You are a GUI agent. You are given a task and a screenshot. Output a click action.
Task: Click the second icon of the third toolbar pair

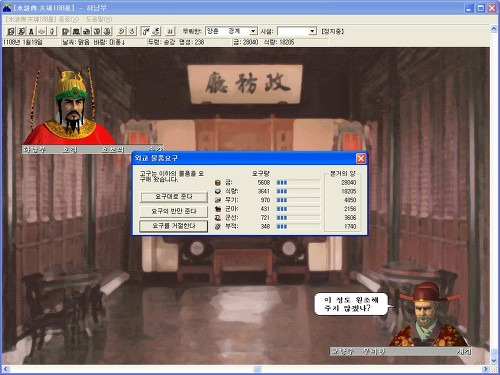pos(132,31)
